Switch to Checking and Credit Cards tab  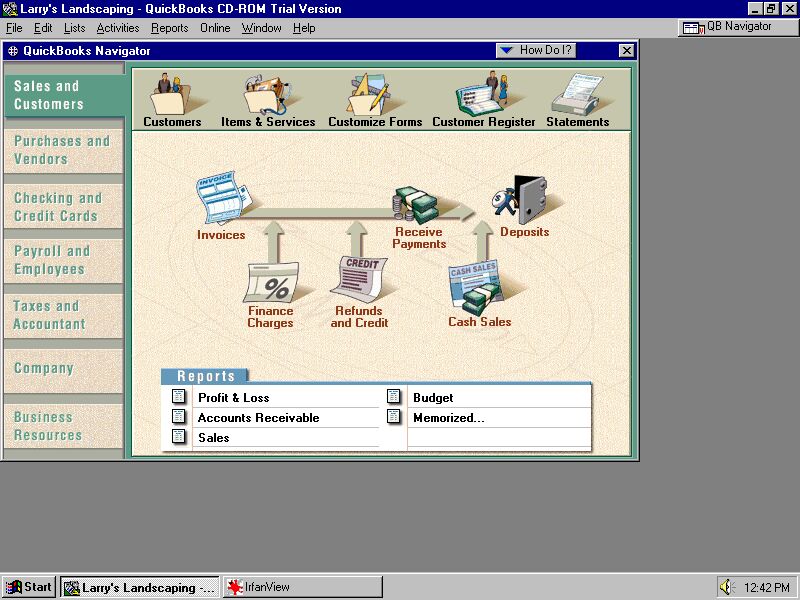pyautogui.click(x=63, y=207)
